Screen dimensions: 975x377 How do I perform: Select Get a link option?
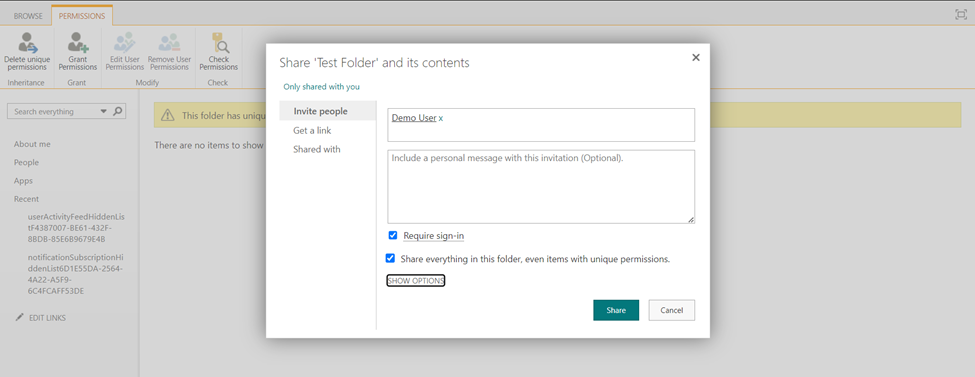point(312,131)
